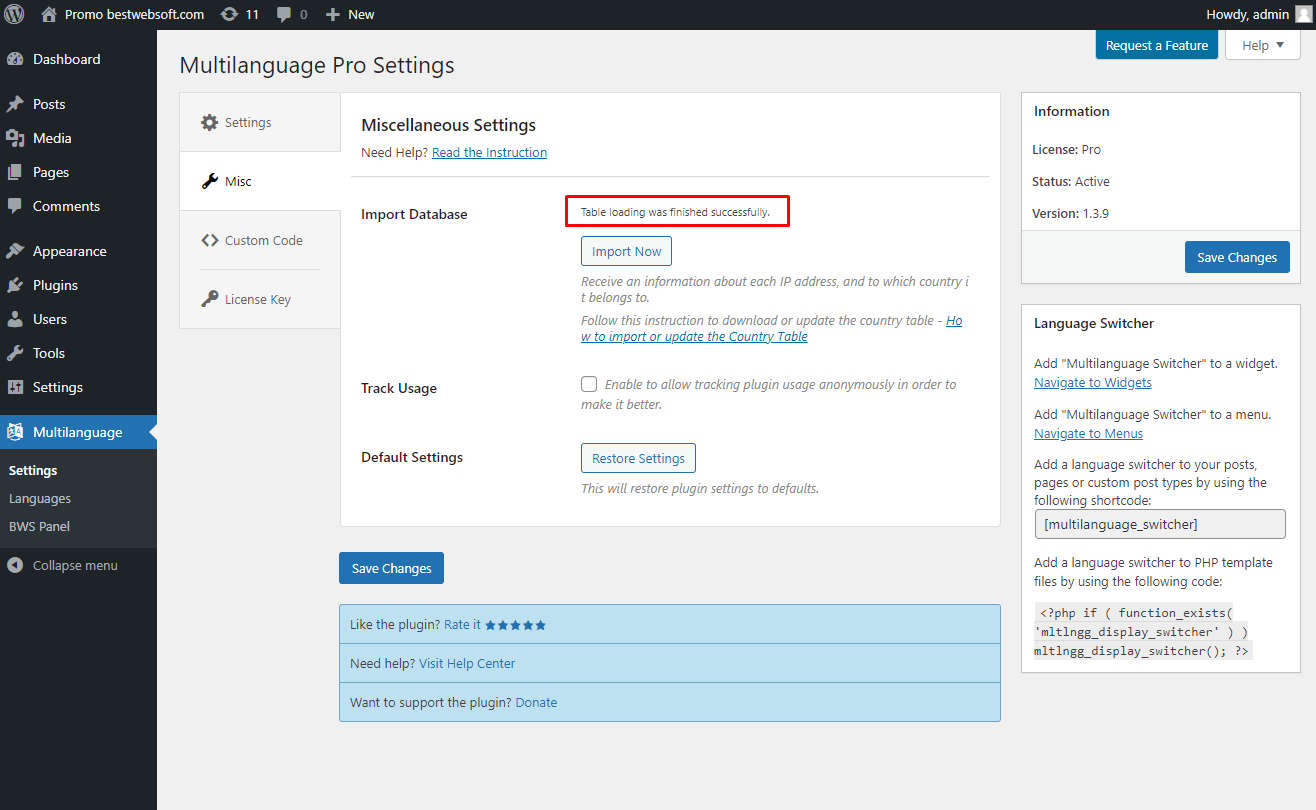This screenshot has width=1316, height=810.
Task: Click the Multilanguage translate icon
Action: (x=15, y=432)
